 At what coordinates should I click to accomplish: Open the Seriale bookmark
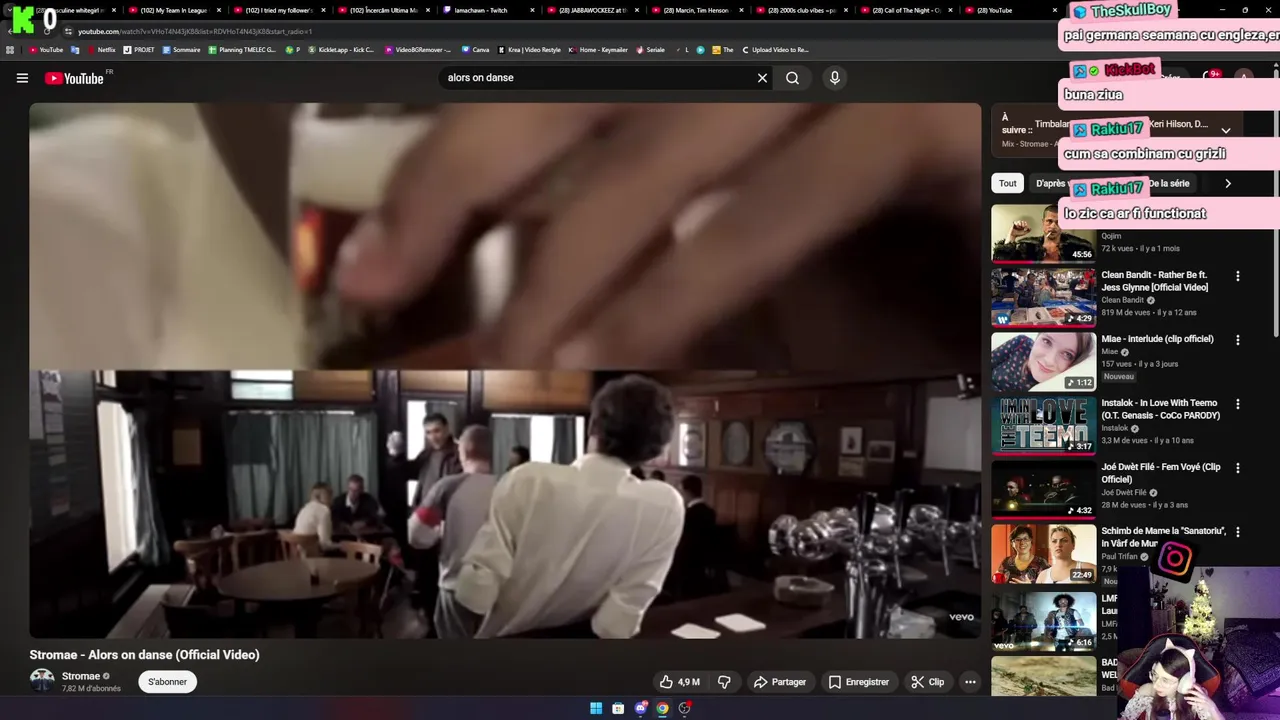(650, 50)
